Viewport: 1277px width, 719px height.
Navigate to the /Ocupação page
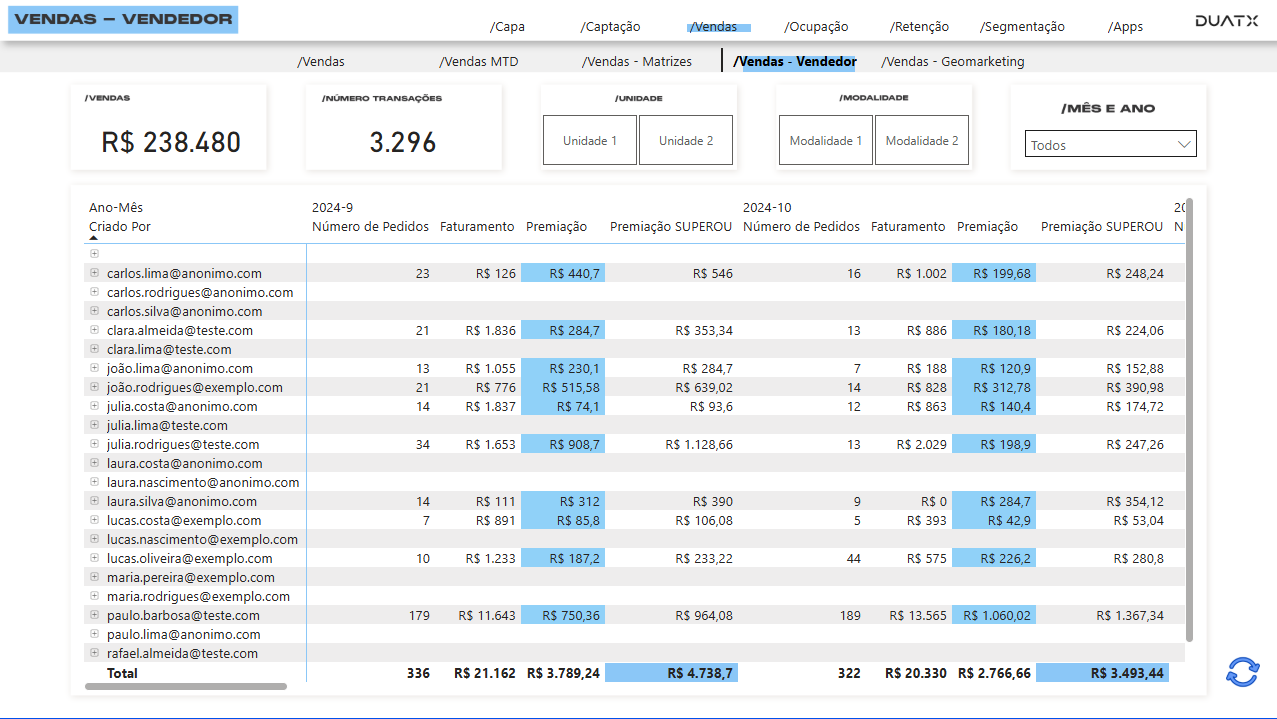click(817, 26)
